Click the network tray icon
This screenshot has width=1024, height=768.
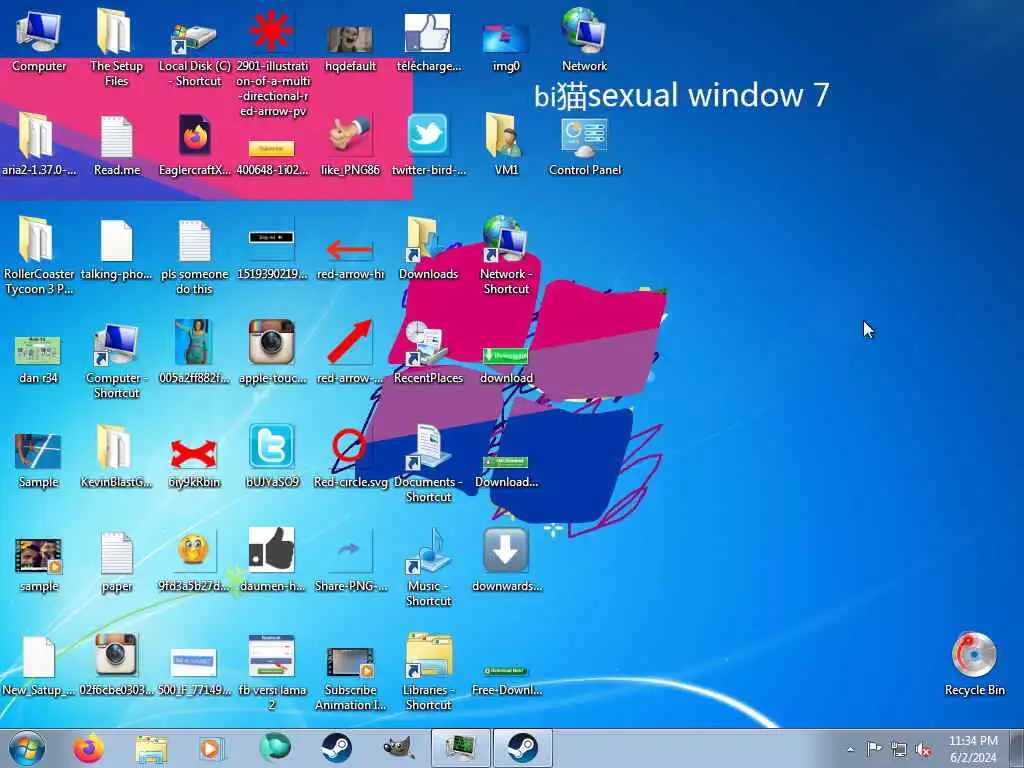pos(899,749)
